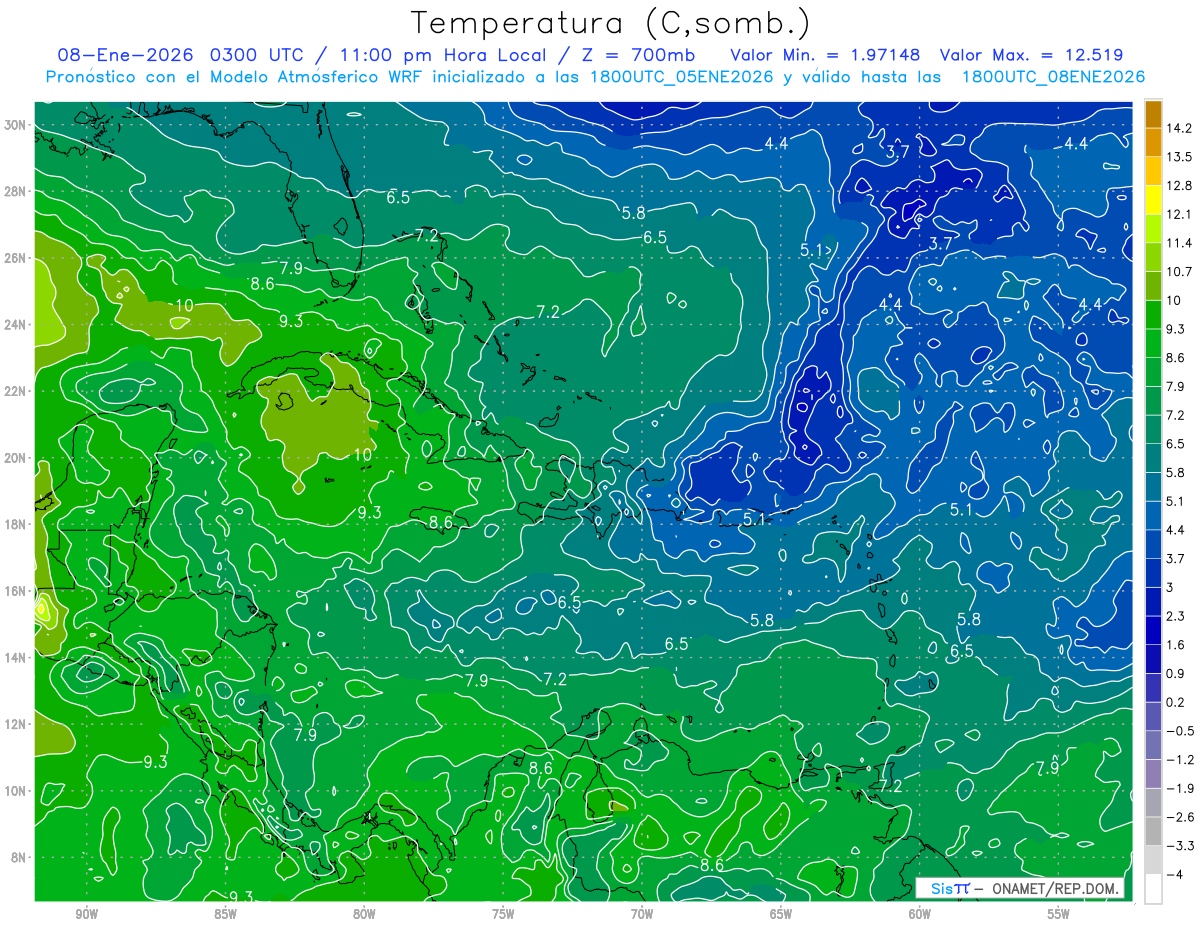Click the '12N' latitude axis label

17,724
